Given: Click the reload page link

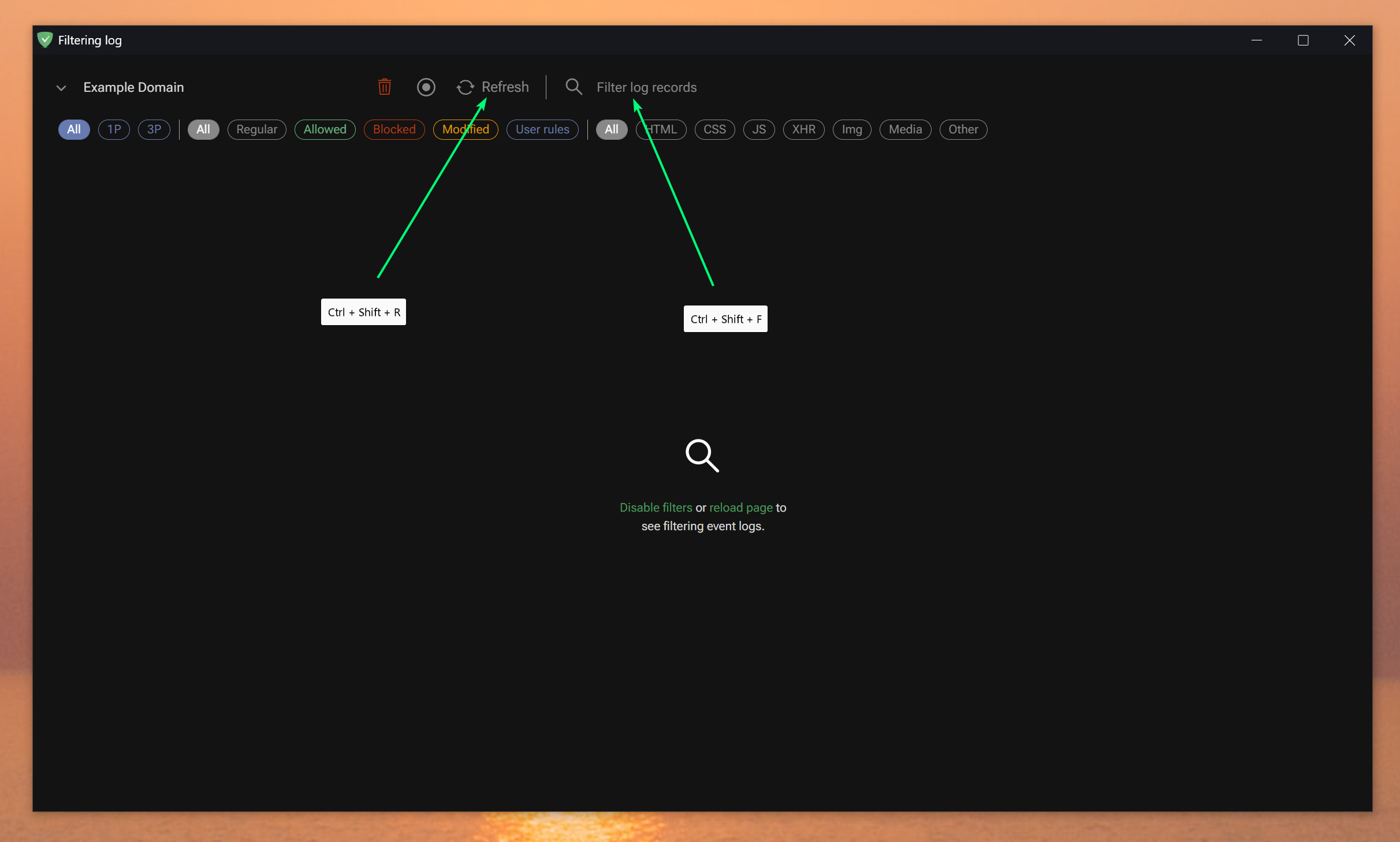Looking at the screenshot, I should (x=740, y=508).
